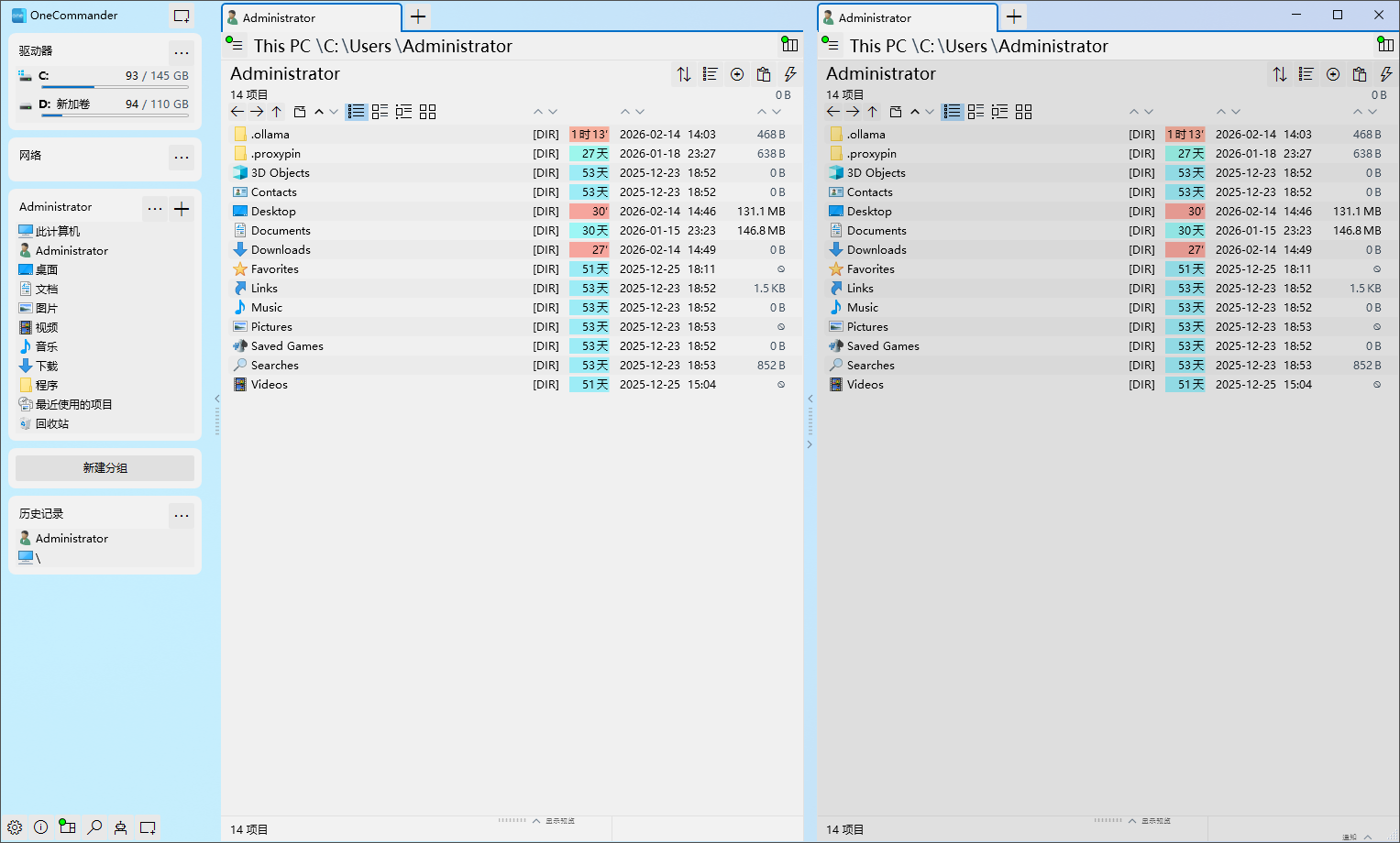Select the D: drive usage bar
The image size is (1400, 843).
coord(115,115)
